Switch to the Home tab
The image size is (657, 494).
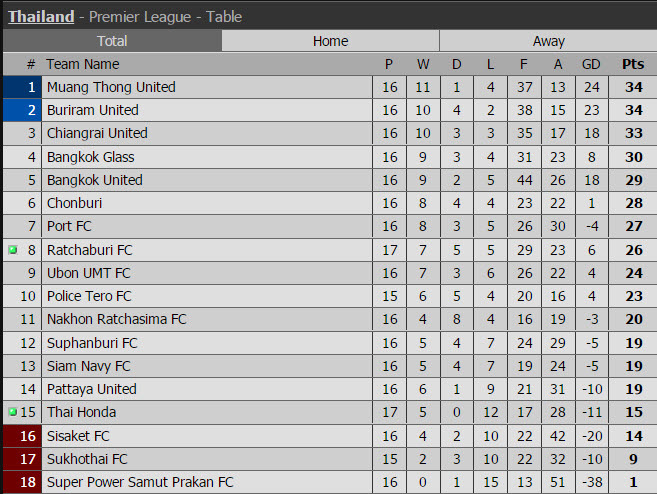[330, 41]
